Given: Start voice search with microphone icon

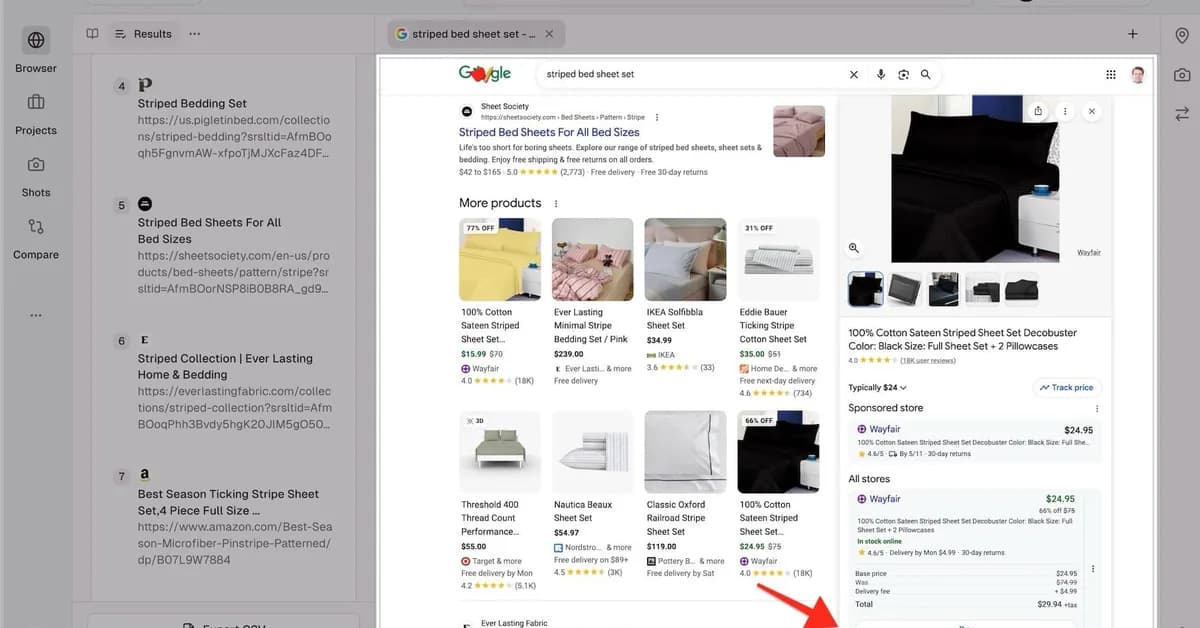Looking at the screenshot, I should [x=881, y=74].
